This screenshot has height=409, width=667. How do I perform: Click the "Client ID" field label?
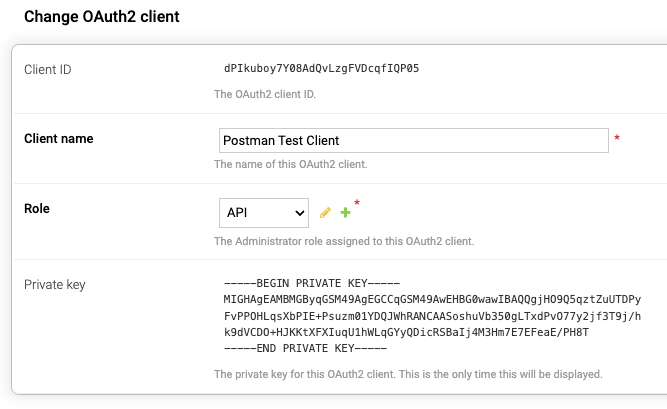pyautogui.click(x=48, y=69)
